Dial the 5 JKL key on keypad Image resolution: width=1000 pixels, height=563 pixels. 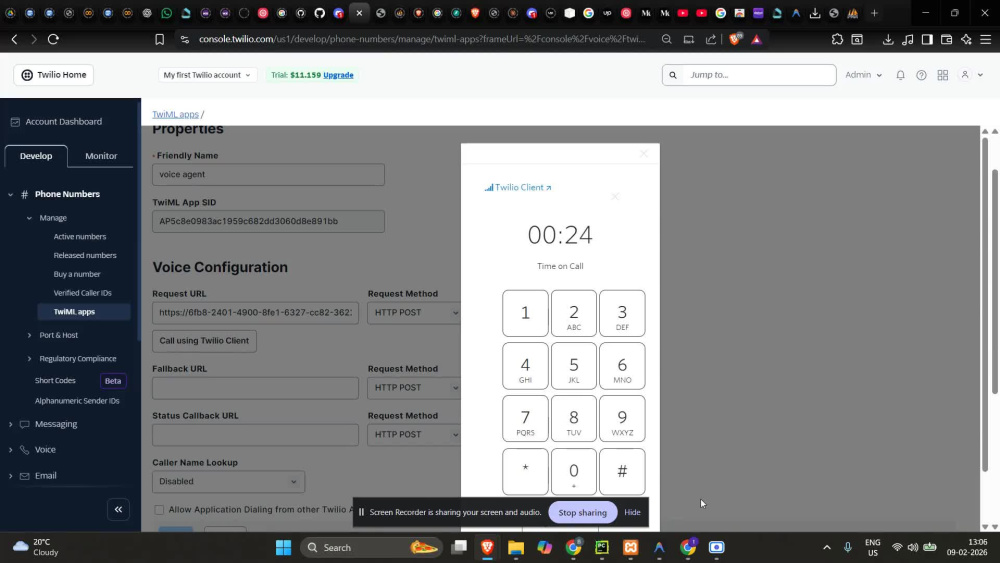(x=573, y=367)
